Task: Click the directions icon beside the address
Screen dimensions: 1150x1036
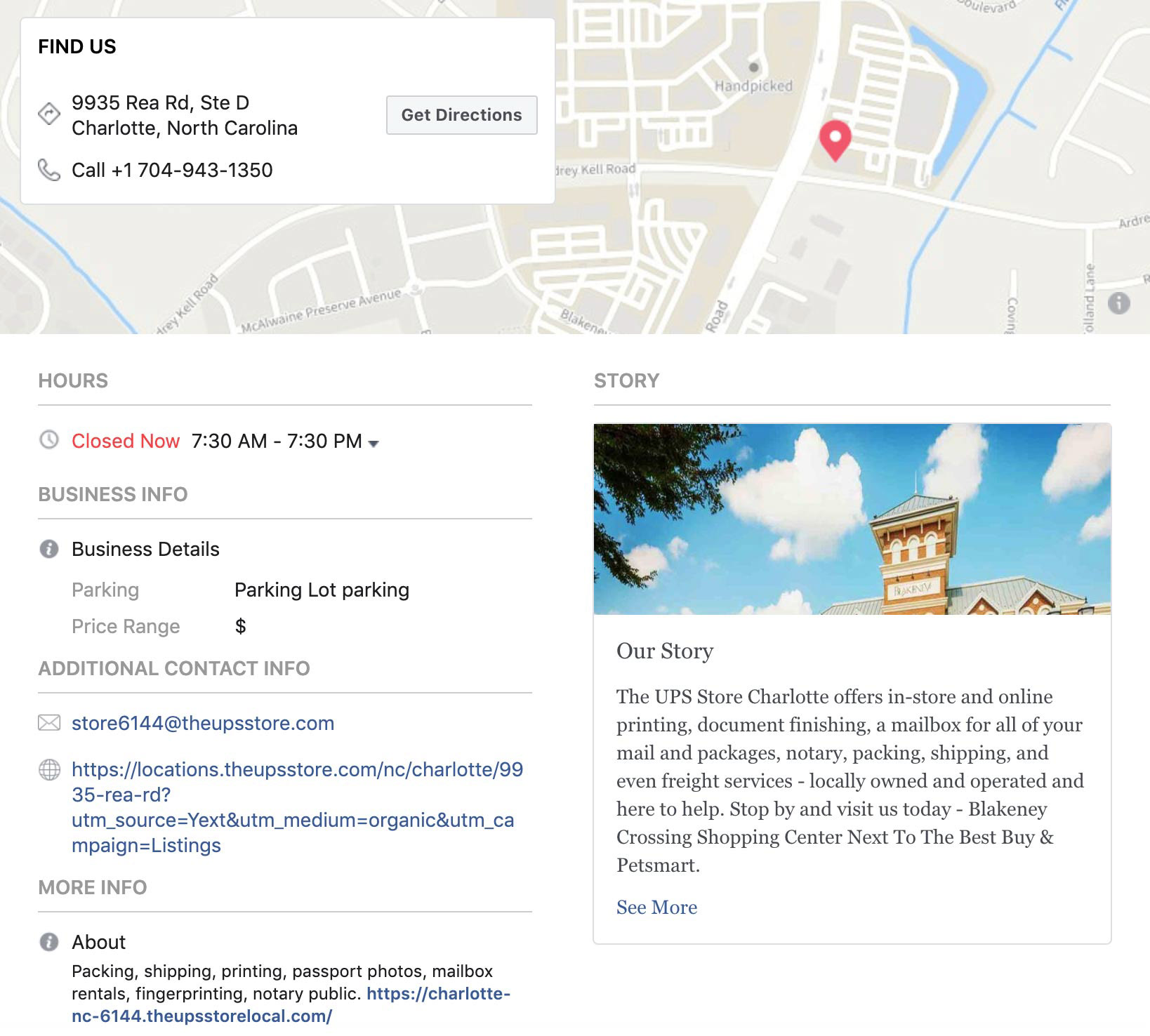Action: pyautogui.click(x=49, y=114)
